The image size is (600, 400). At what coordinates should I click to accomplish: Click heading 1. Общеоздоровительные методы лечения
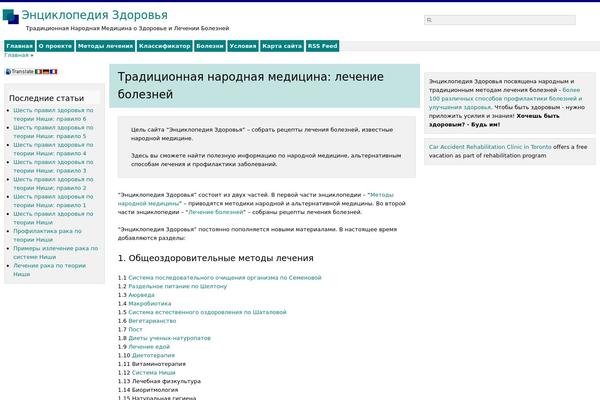point(215,258)
